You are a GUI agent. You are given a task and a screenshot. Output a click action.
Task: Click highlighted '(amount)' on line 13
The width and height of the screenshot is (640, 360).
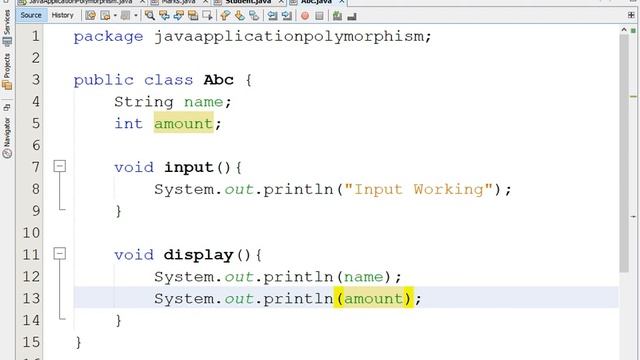pyautogui.click(x=373, y=298)
